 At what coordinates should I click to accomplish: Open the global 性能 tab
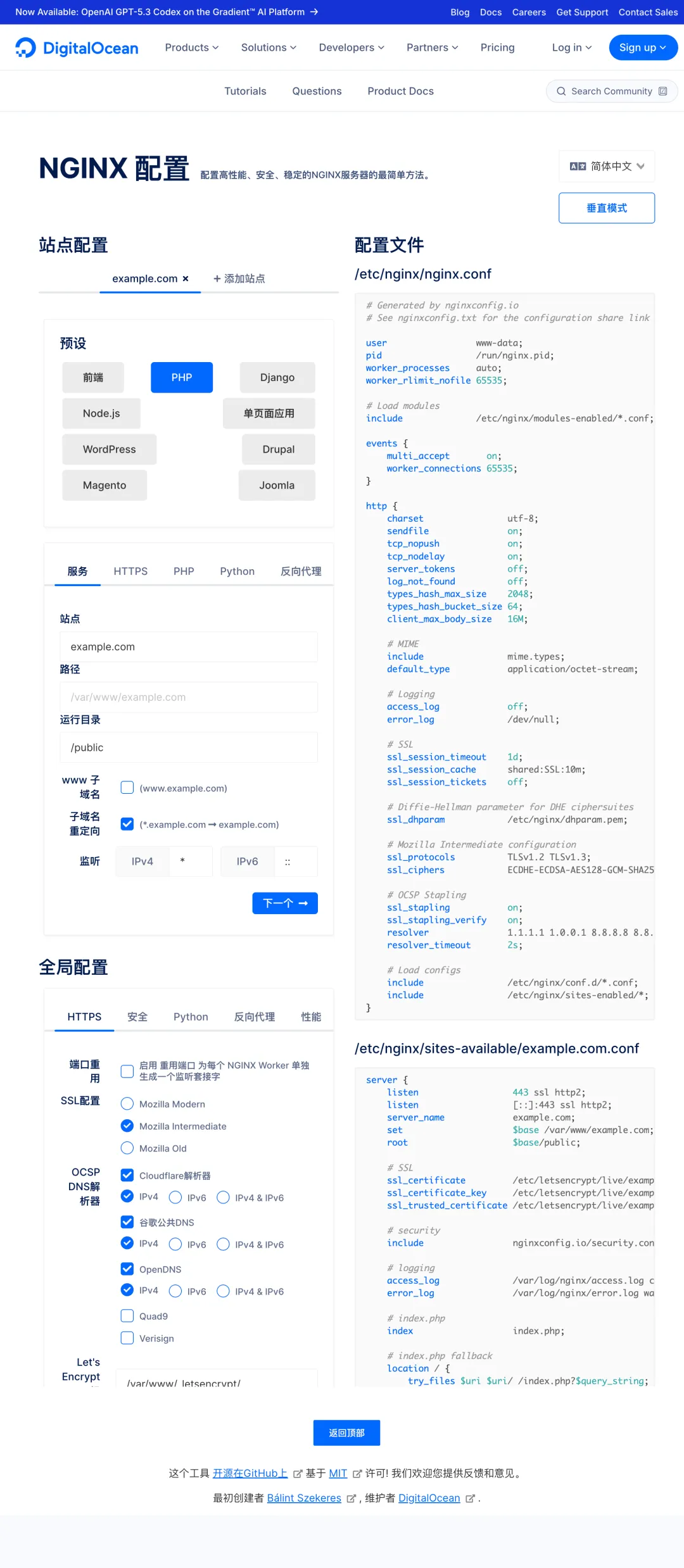point(311,1017)
